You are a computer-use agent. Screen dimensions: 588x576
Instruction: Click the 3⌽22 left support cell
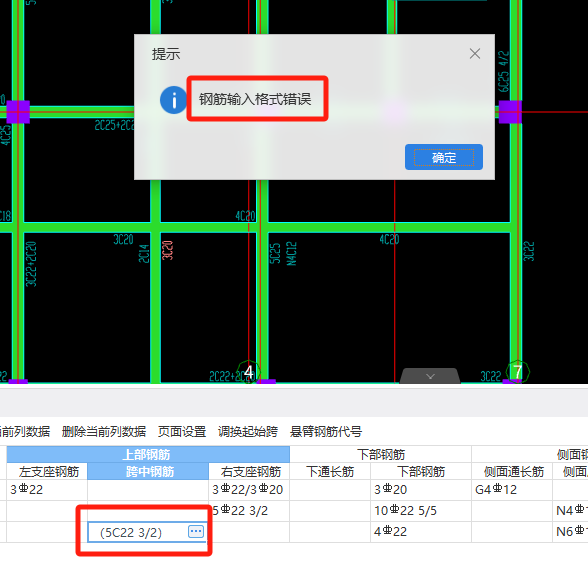click(47, 490)
